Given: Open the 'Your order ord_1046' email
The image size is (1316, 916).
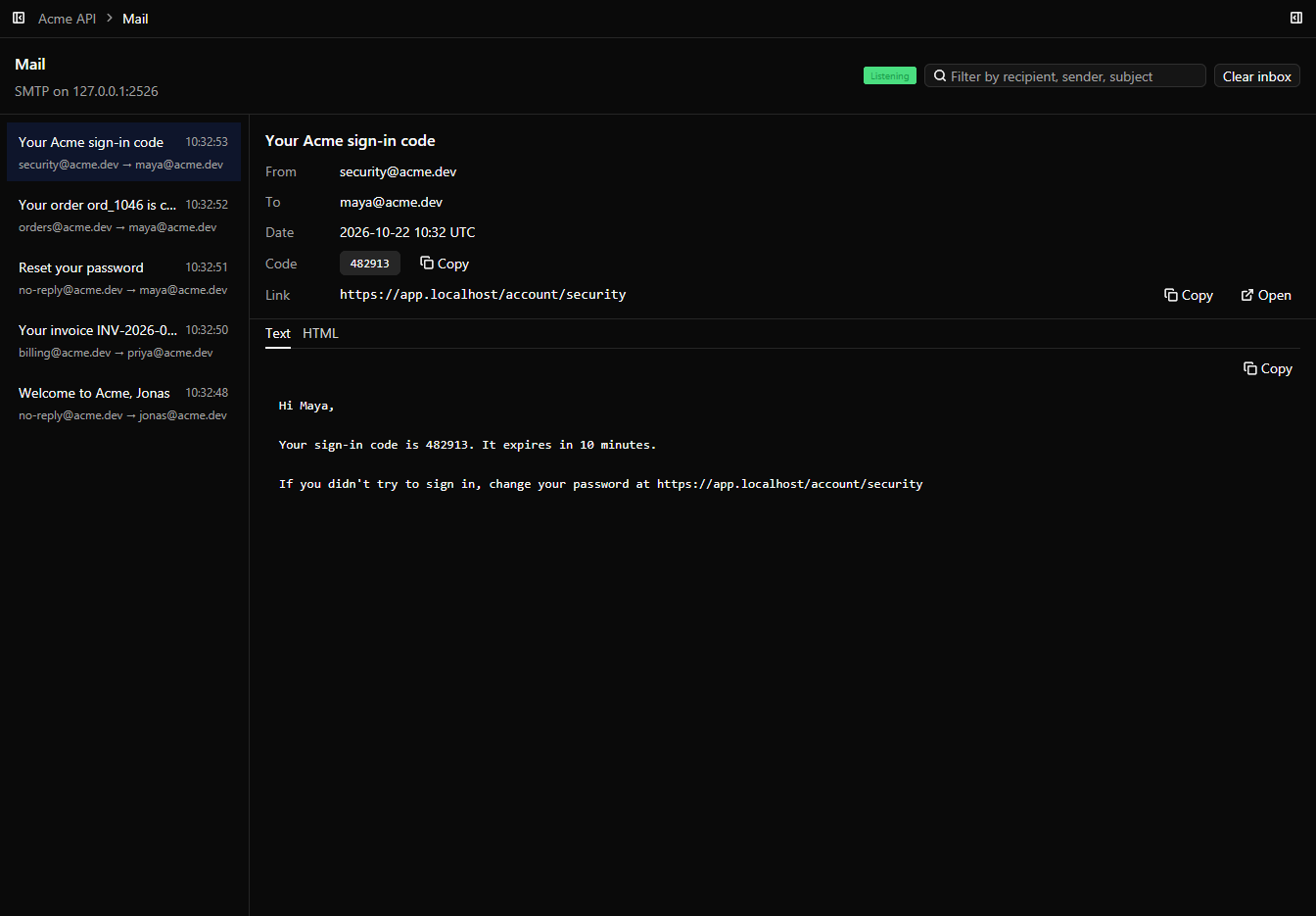Looking at the screenshot, I should click(123, 216).
